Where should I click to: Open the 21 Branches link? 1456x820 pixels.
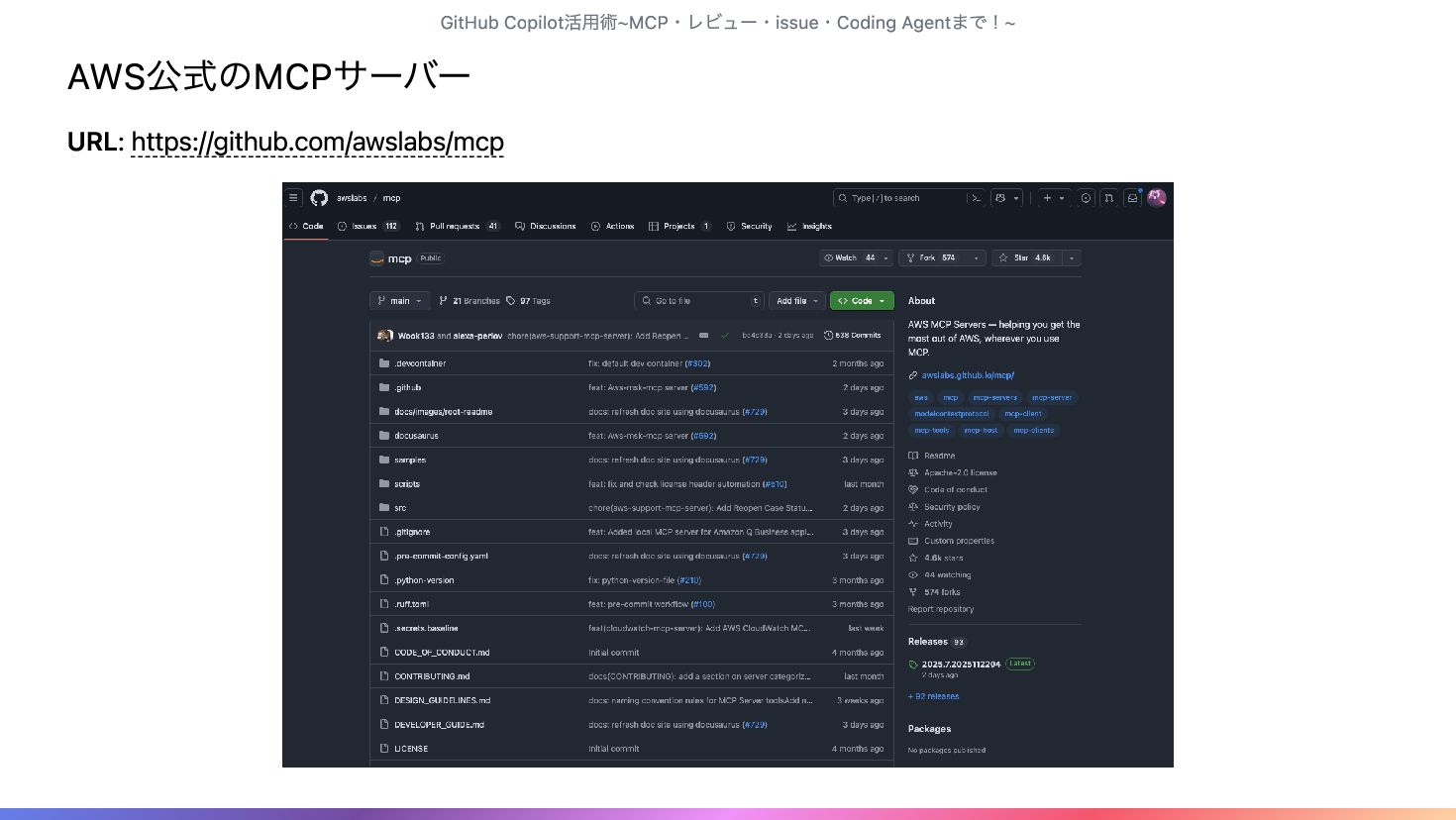[x=469, y=301]
